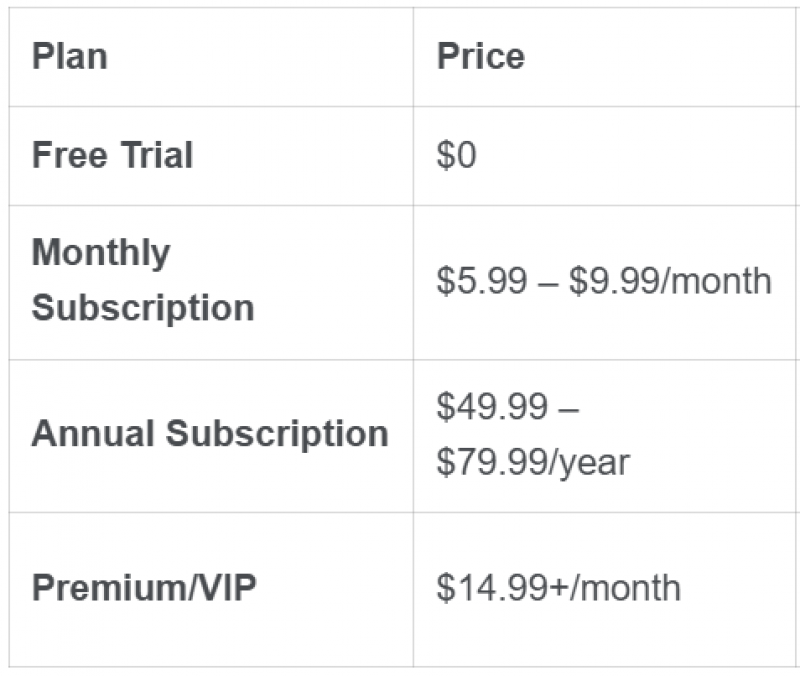Click the $5.99 – $9.99/month price cell
Viewport: 800px width, 676px height.
point(603,281)
